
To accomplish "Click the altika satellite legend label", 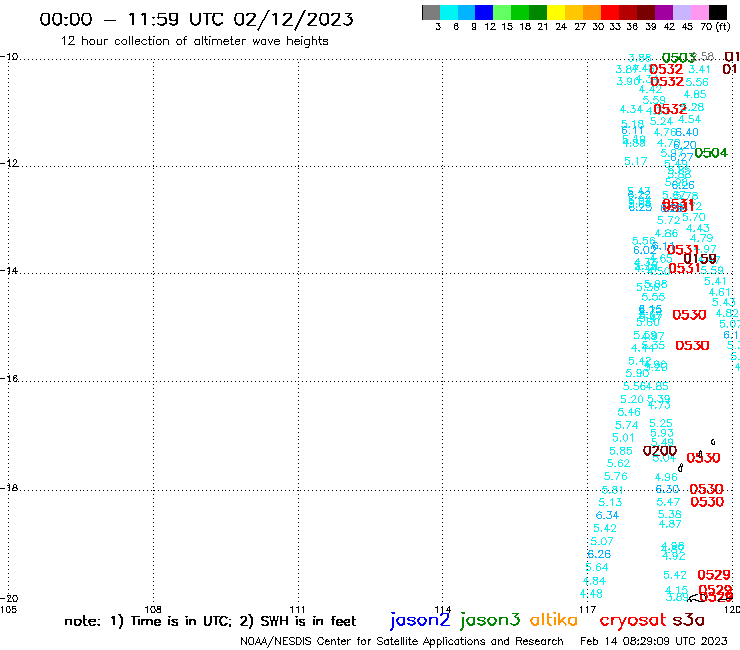I will click(554, 620).
